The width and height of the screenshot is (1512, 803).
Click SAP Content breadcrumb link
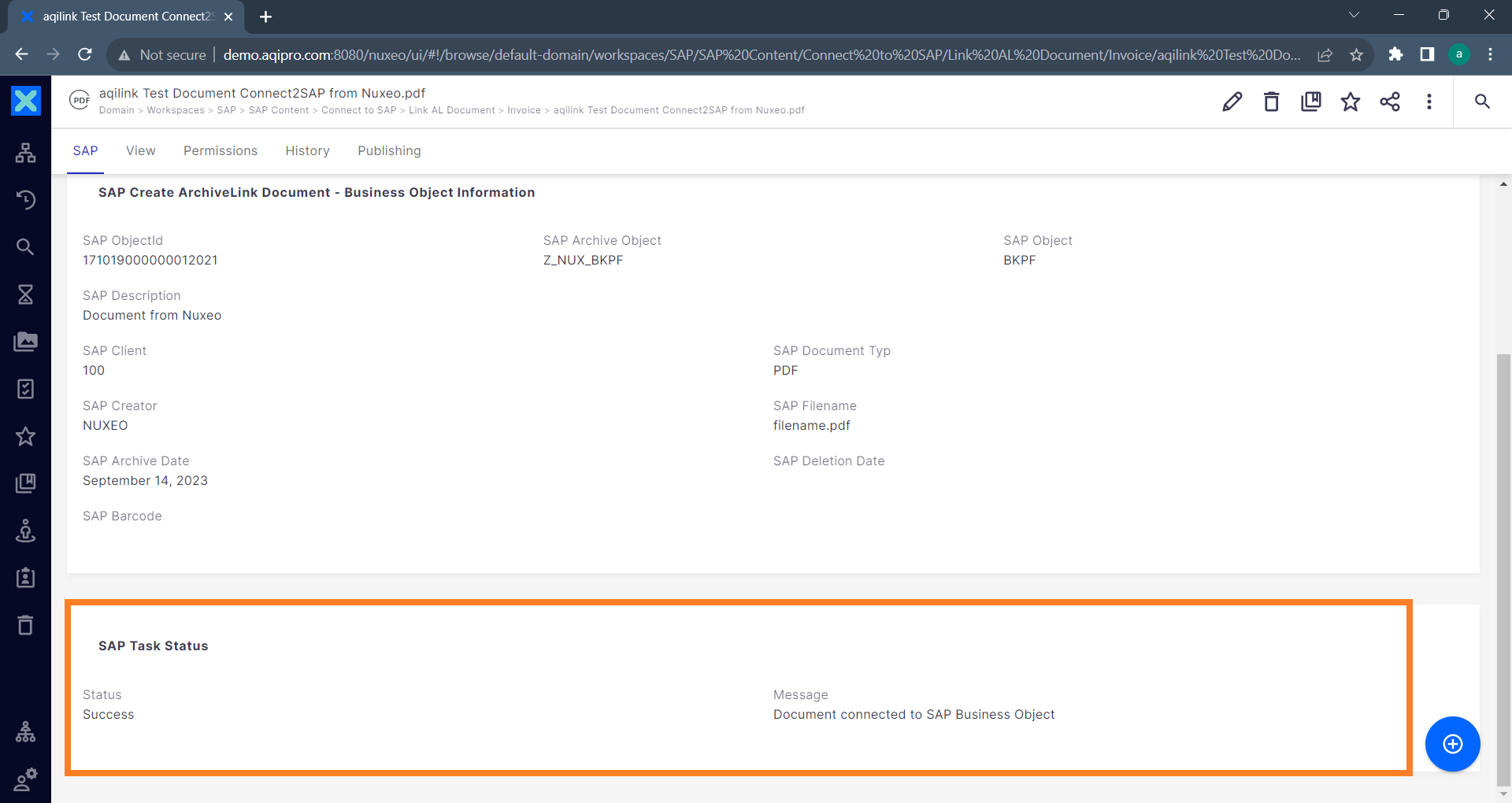coord(279,110)
